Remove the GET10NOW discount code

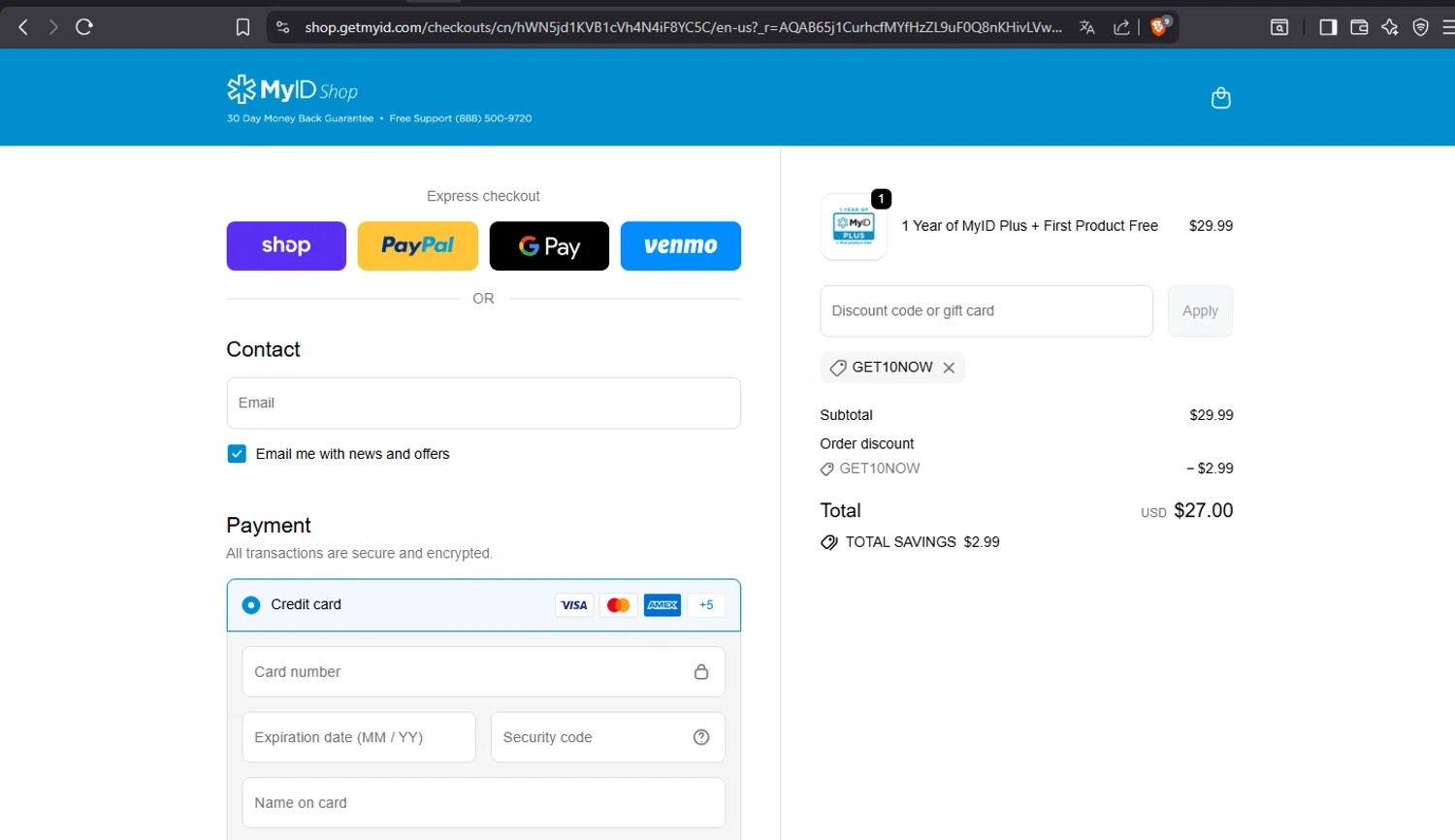949,368
